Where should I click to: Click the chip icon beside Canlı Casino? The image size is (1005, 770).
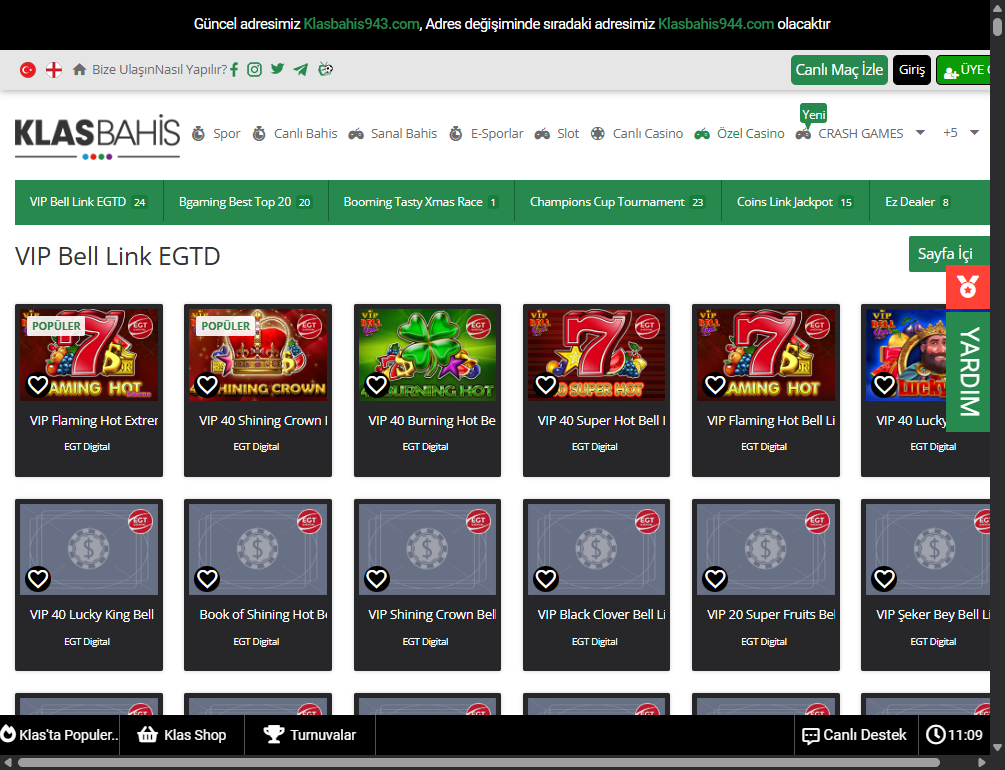coord(597,133)
